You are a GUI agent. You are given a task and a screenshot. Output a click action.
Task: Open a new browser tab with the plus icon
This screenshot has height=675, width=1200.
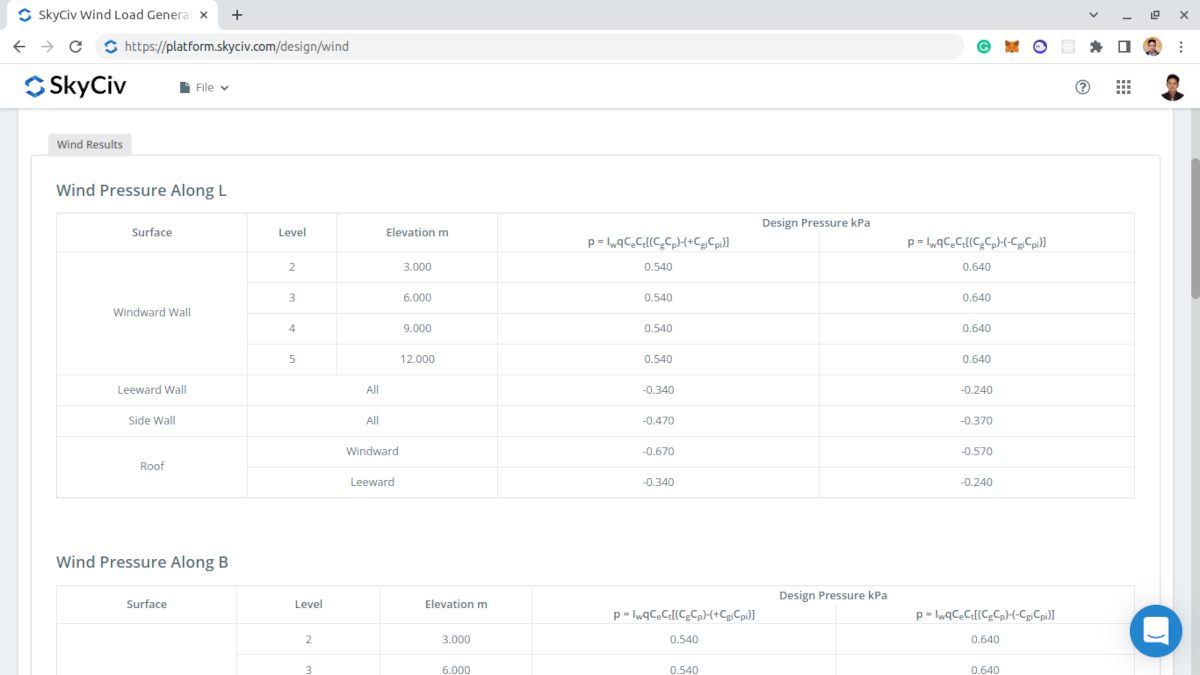pos(237,15)
